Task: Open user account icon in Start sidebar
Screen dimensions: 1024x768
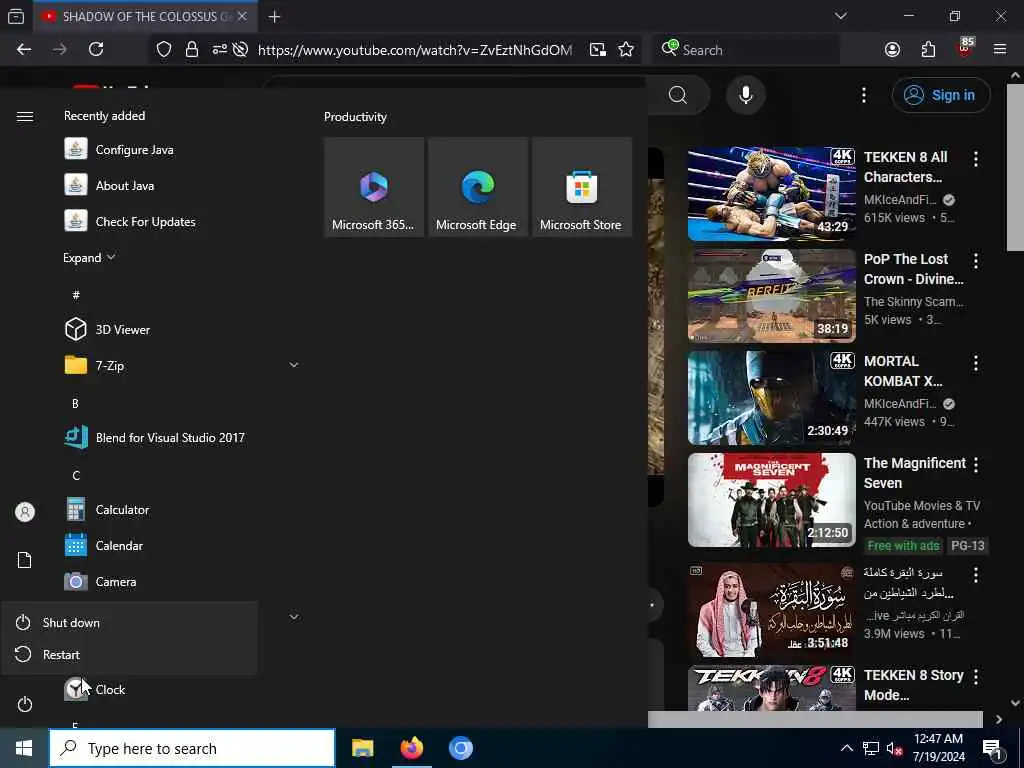Action: click(x=25, y=512)
